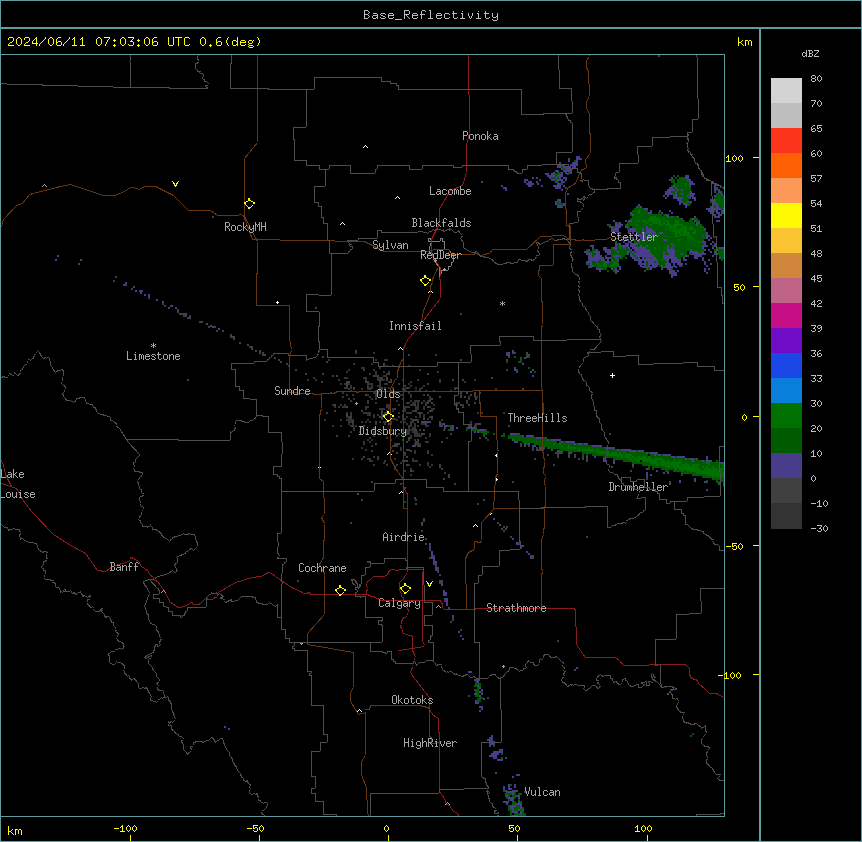This screenshot has width=862, height=842.
Task: Click the Olds label
Action: pos(388,394)
